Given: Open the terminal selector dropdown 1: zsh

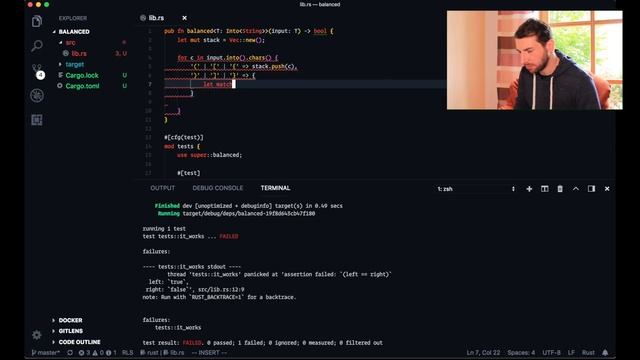Looking at the screenshot, I should coord(476,189).
